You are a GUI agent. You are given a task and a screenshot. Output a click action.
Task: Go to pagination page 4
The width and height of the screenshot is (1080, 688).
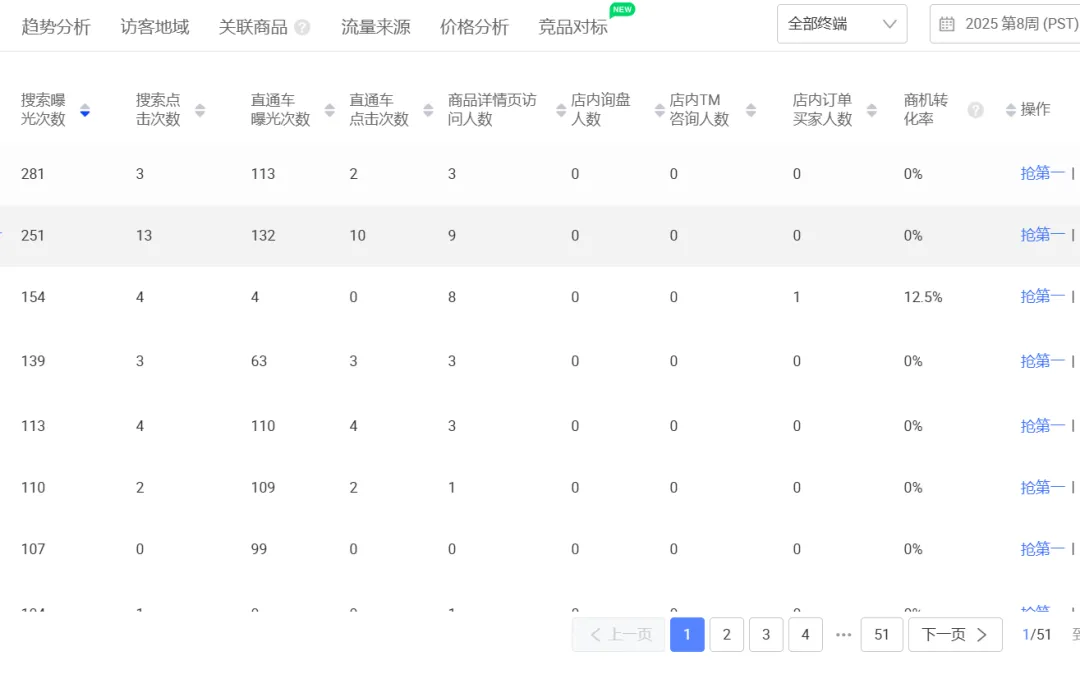(805, 634)
